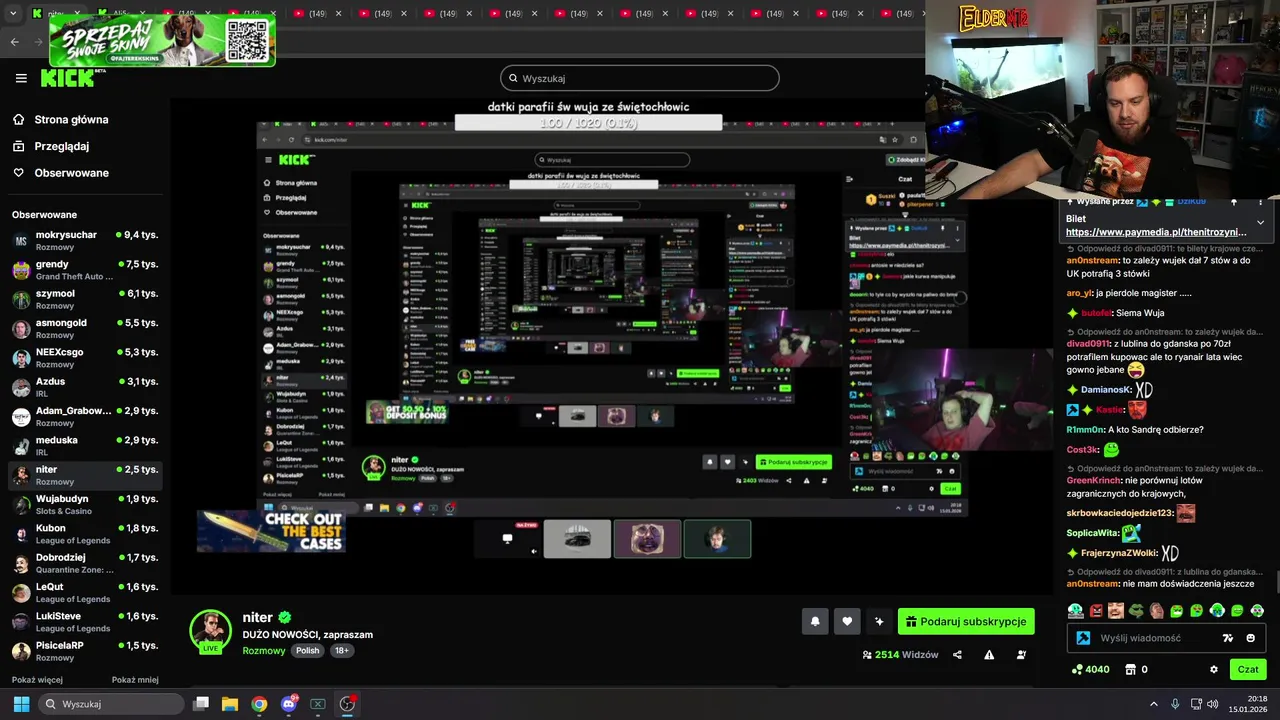Expand the pinned Bilet message chevron
This screenshot has width=1280, height=720.
click(x=1260, y=222)
